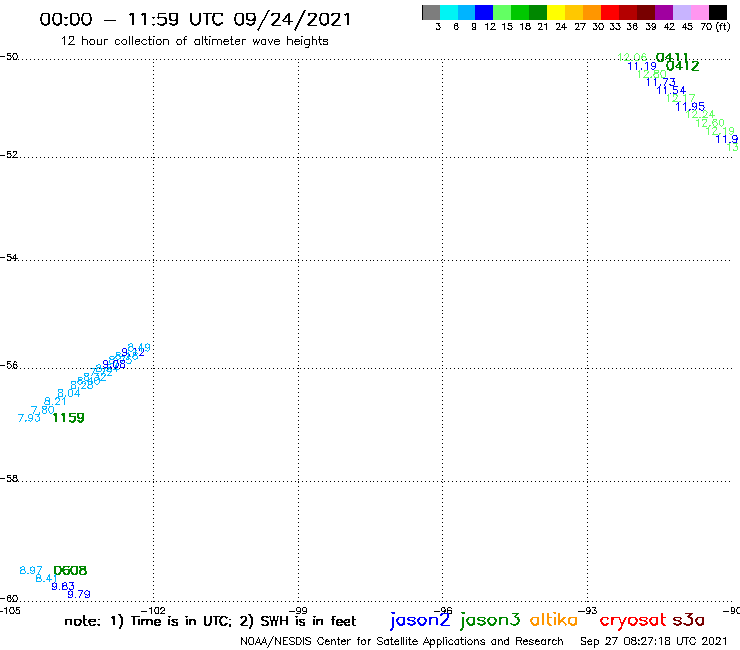This screenshot has height=650, width=740.
Task: Click the wave height value '12.24'
Action: coord(700,114)
